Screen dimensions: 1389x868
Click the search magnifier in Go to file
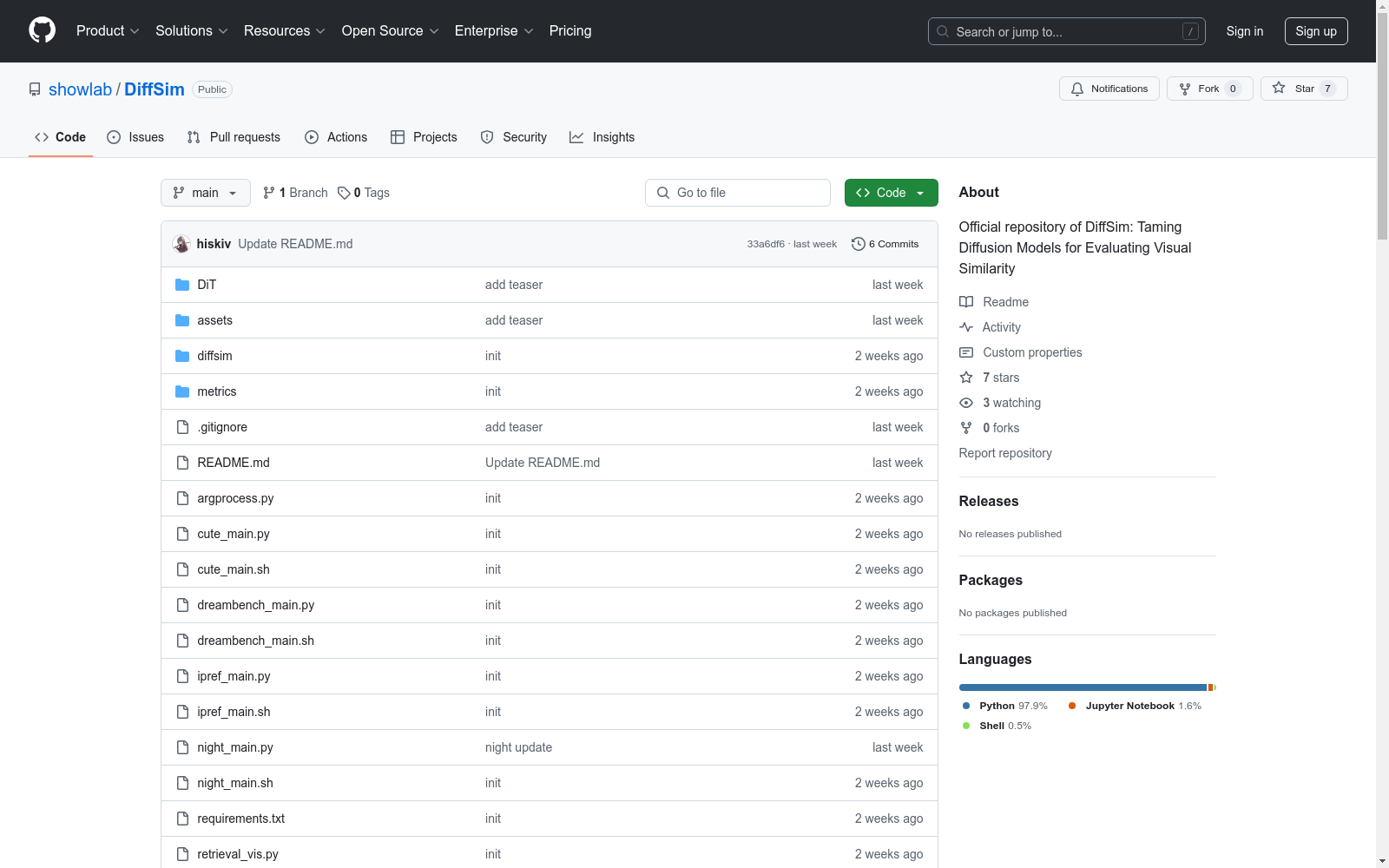(663, 193)
